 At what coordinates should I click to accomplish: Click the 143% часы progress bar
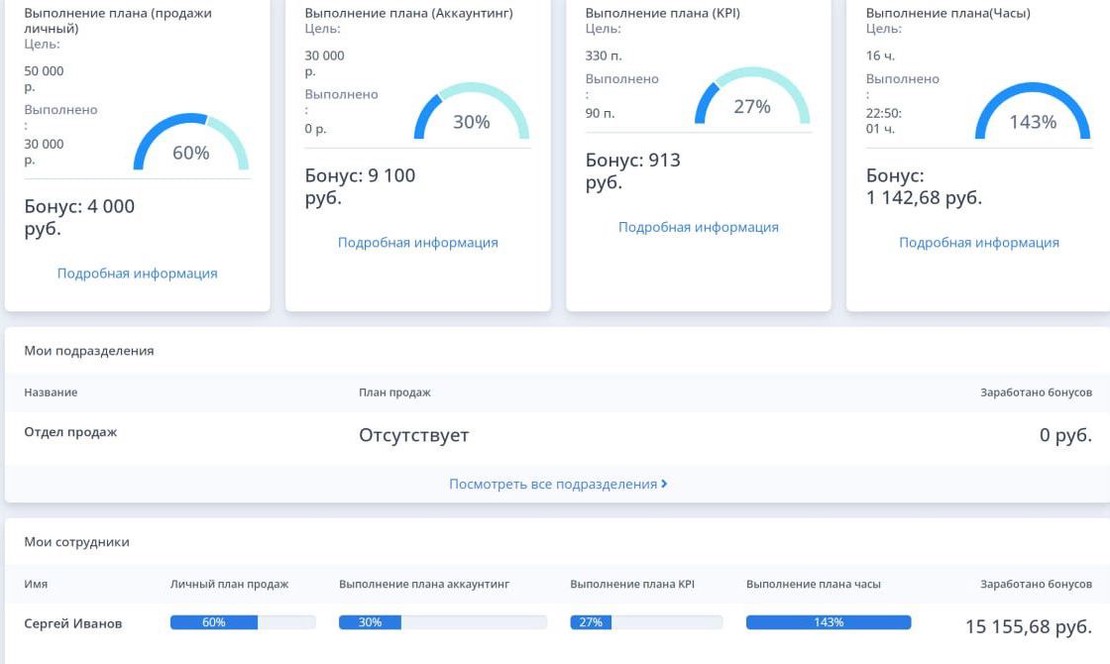coord(828,622)
